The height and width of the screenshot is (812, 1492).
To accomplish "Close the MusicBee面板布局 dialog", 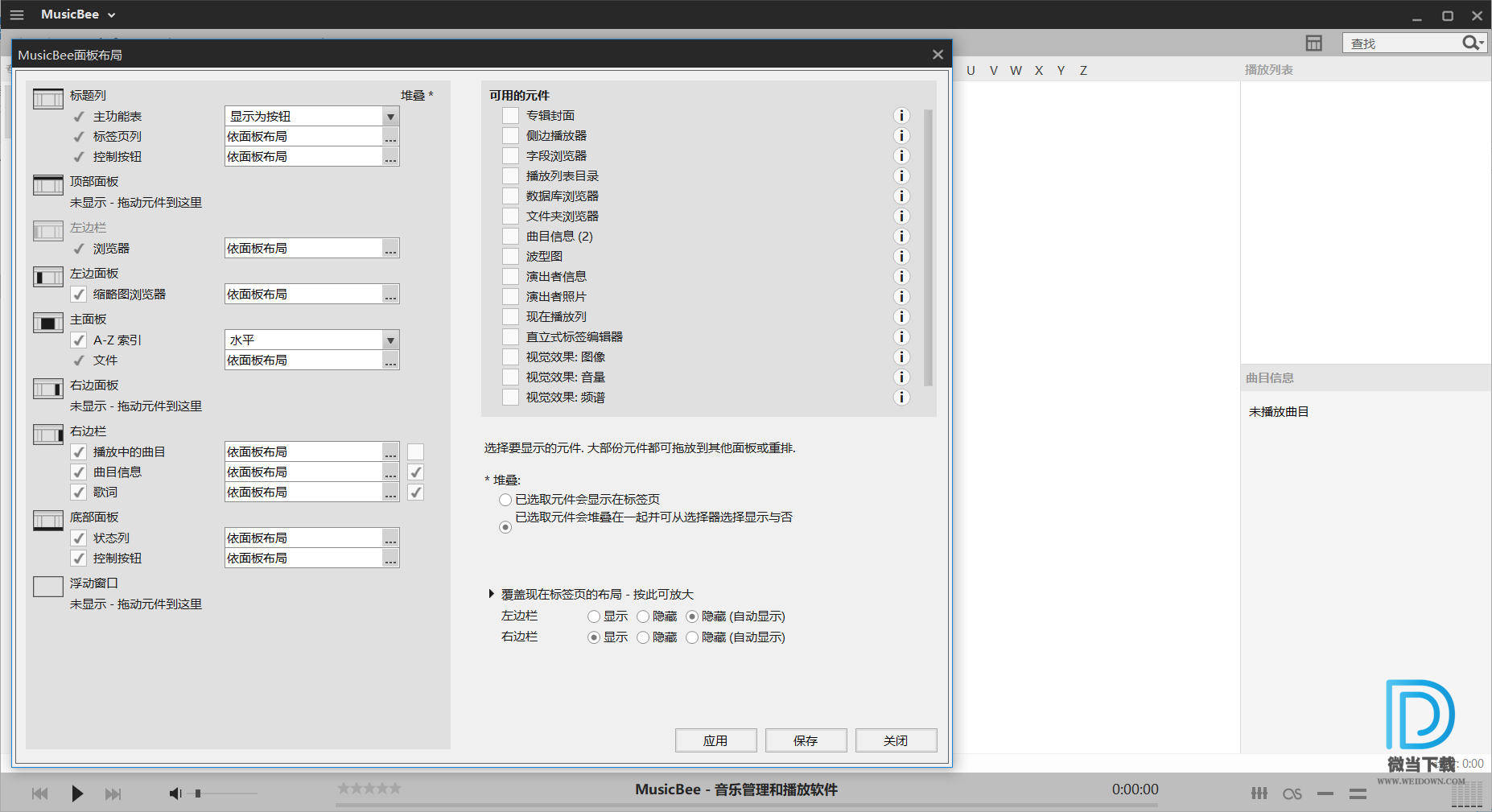I will pos(938,55).
